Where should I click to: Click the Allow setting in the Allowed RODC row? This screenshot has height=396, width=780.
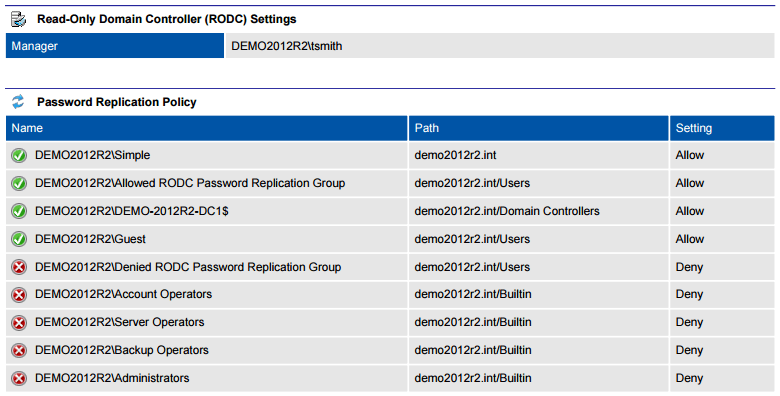(689, 183)
